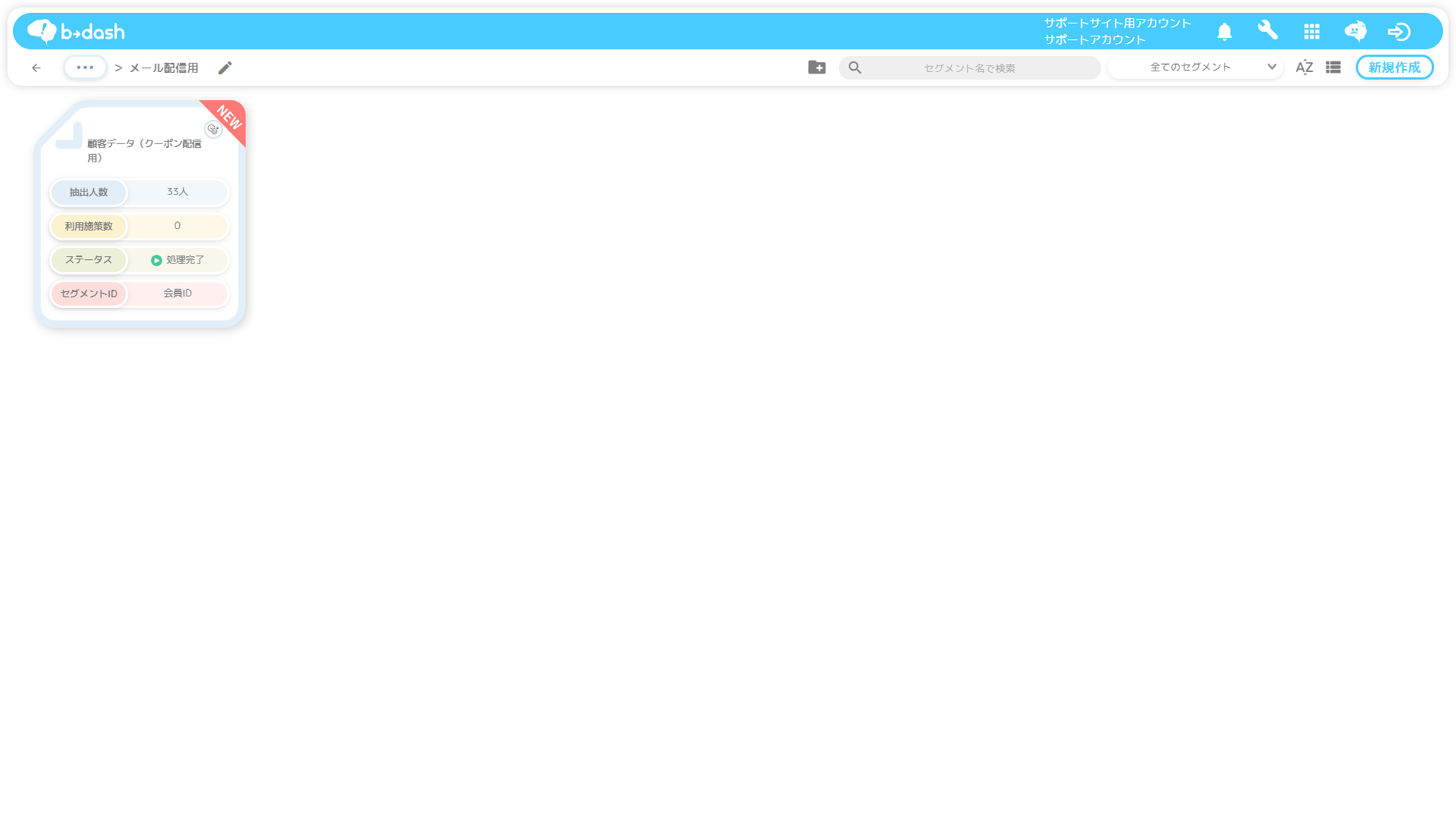The image size is (1456, 819).
Task: Switch to list view icon
Action: [1333, 67]
